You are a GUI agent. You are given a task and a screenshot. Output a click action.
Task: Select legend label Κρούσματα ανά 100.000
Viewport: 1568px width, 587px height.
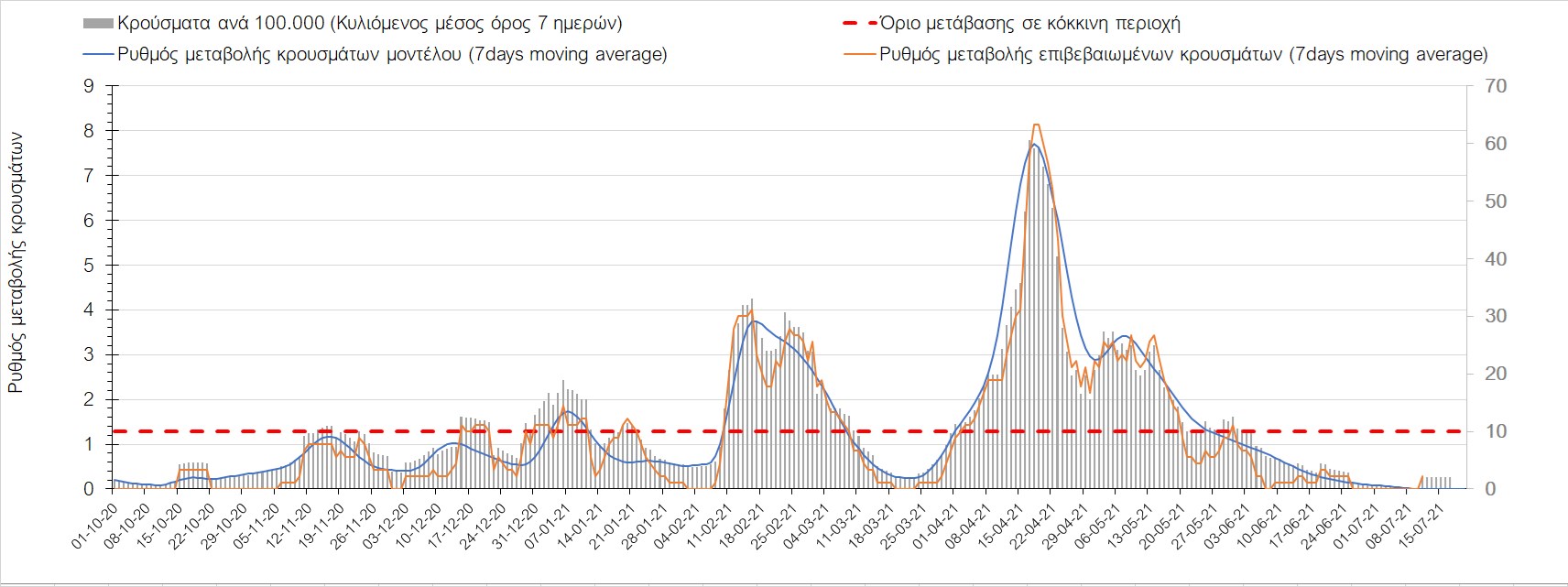(369, 24)
